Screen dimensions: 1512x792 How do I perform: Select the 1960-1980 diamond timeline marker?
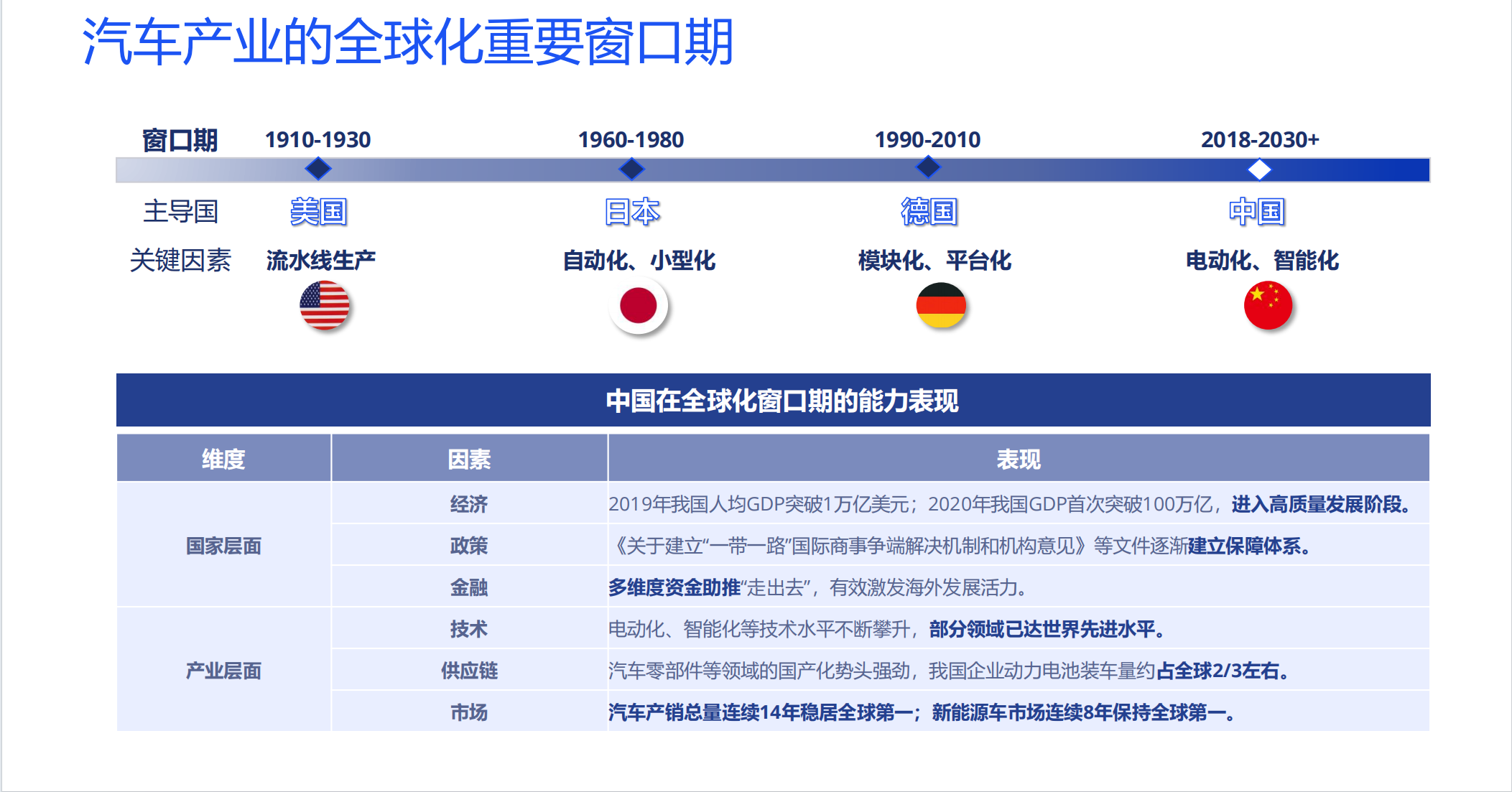[x=631, y=169]
